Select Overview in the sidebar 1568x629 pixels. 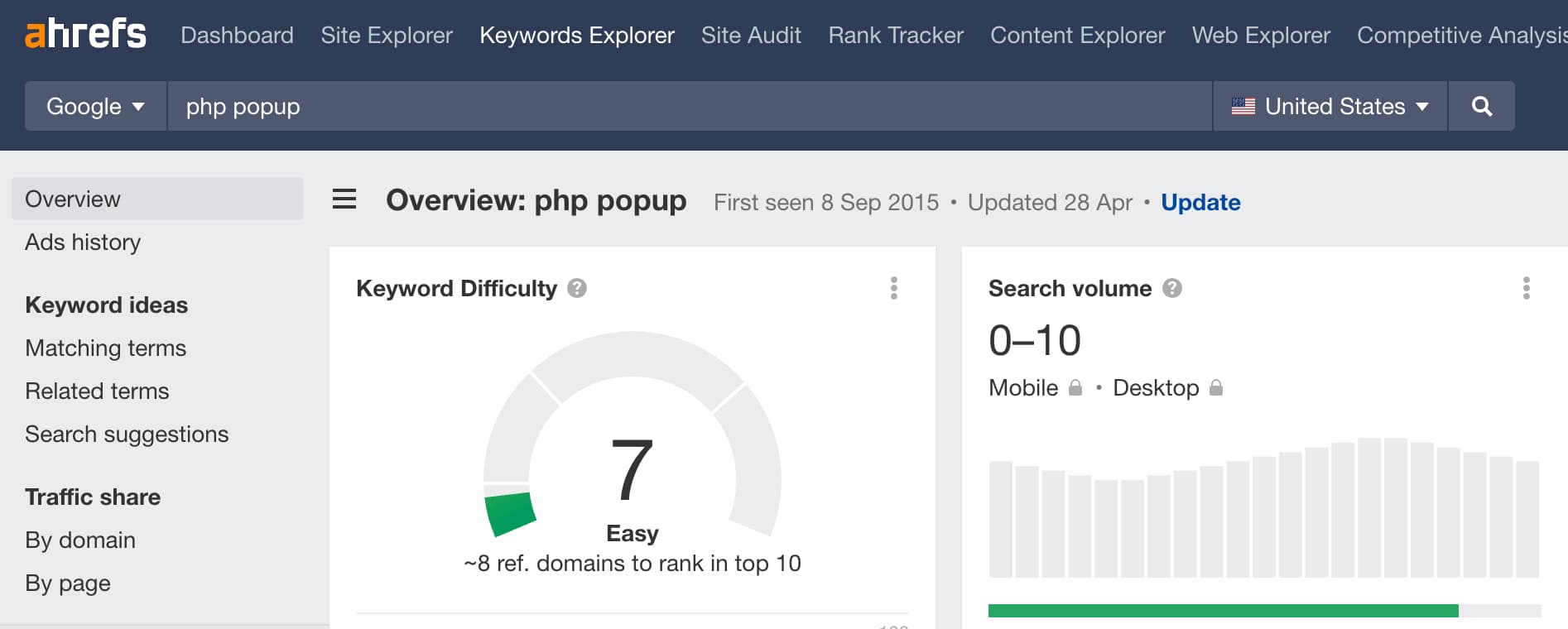click(x=157, y=199)
